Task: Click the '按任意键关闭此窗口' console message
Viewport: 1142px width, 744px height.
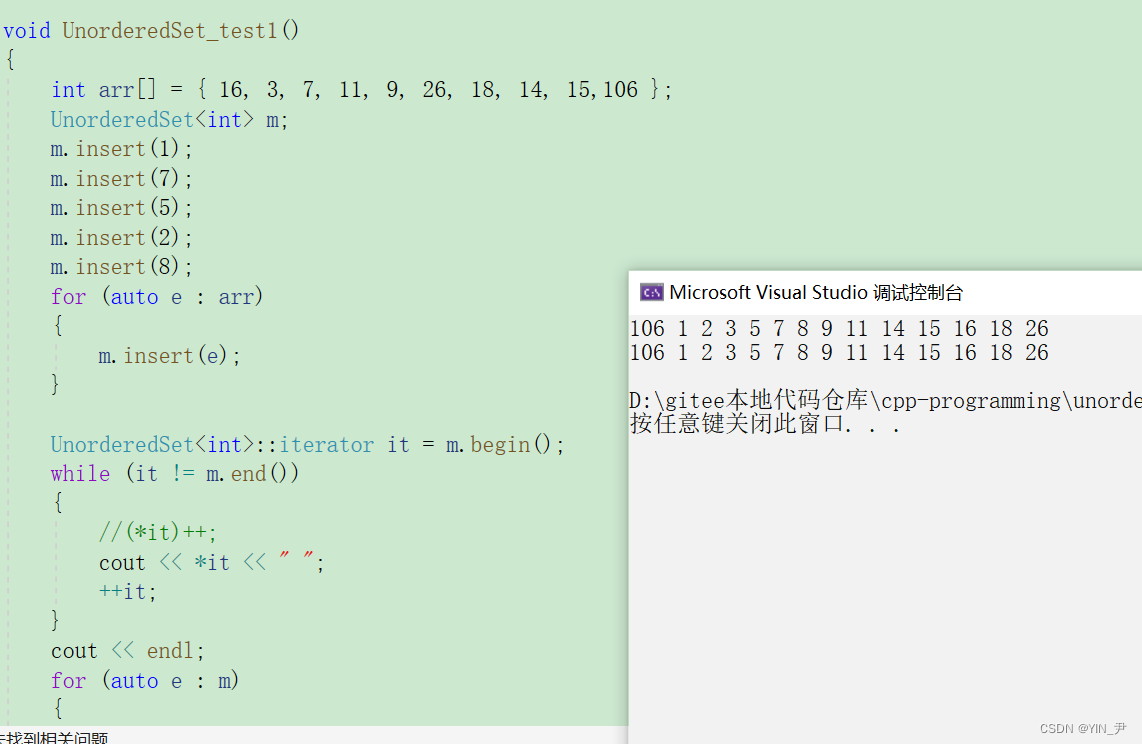Action: 765,423
